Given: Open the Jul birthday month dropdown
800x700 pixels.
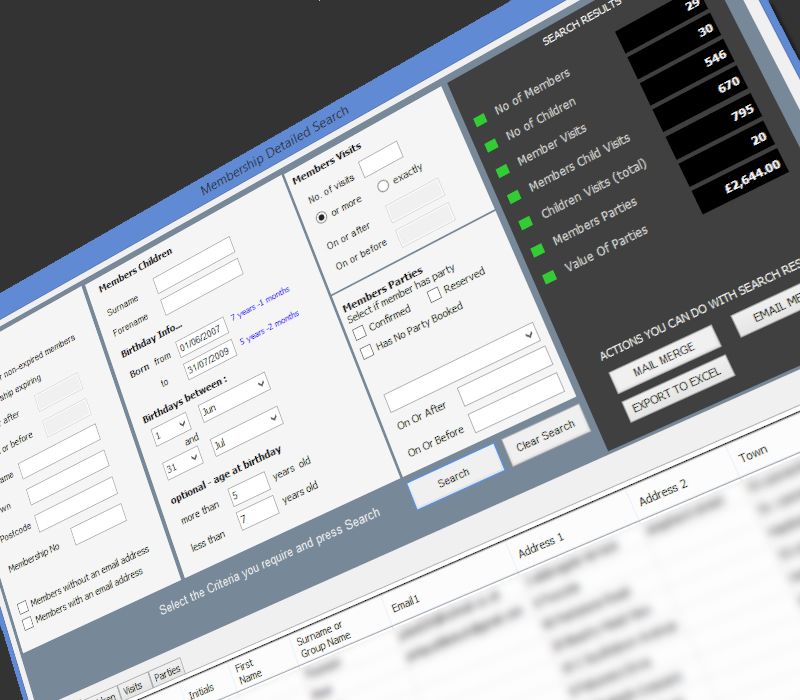Looking at the screenshot, I should point(246,431).
